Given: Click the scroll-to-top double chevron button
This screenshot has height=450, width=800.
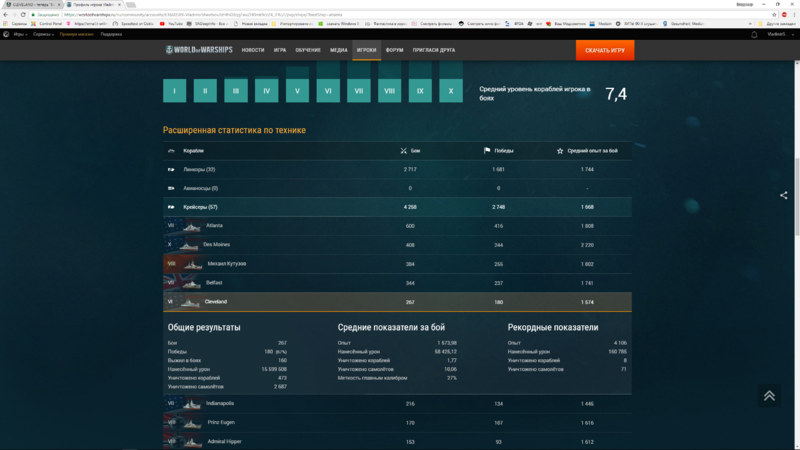Looking at the screenshot, I should (768, 395).
